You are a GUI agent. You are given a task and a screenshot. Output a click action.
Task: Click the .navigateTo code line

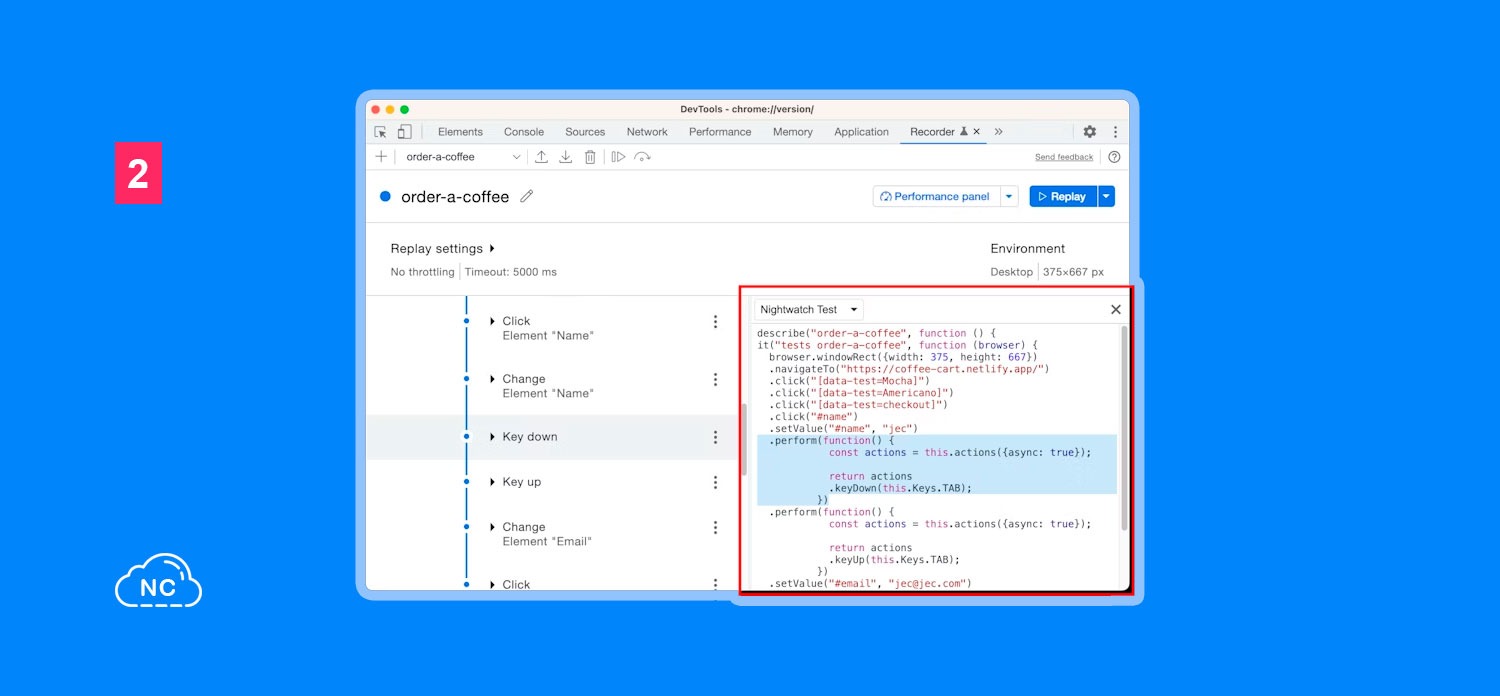point(908,369)
